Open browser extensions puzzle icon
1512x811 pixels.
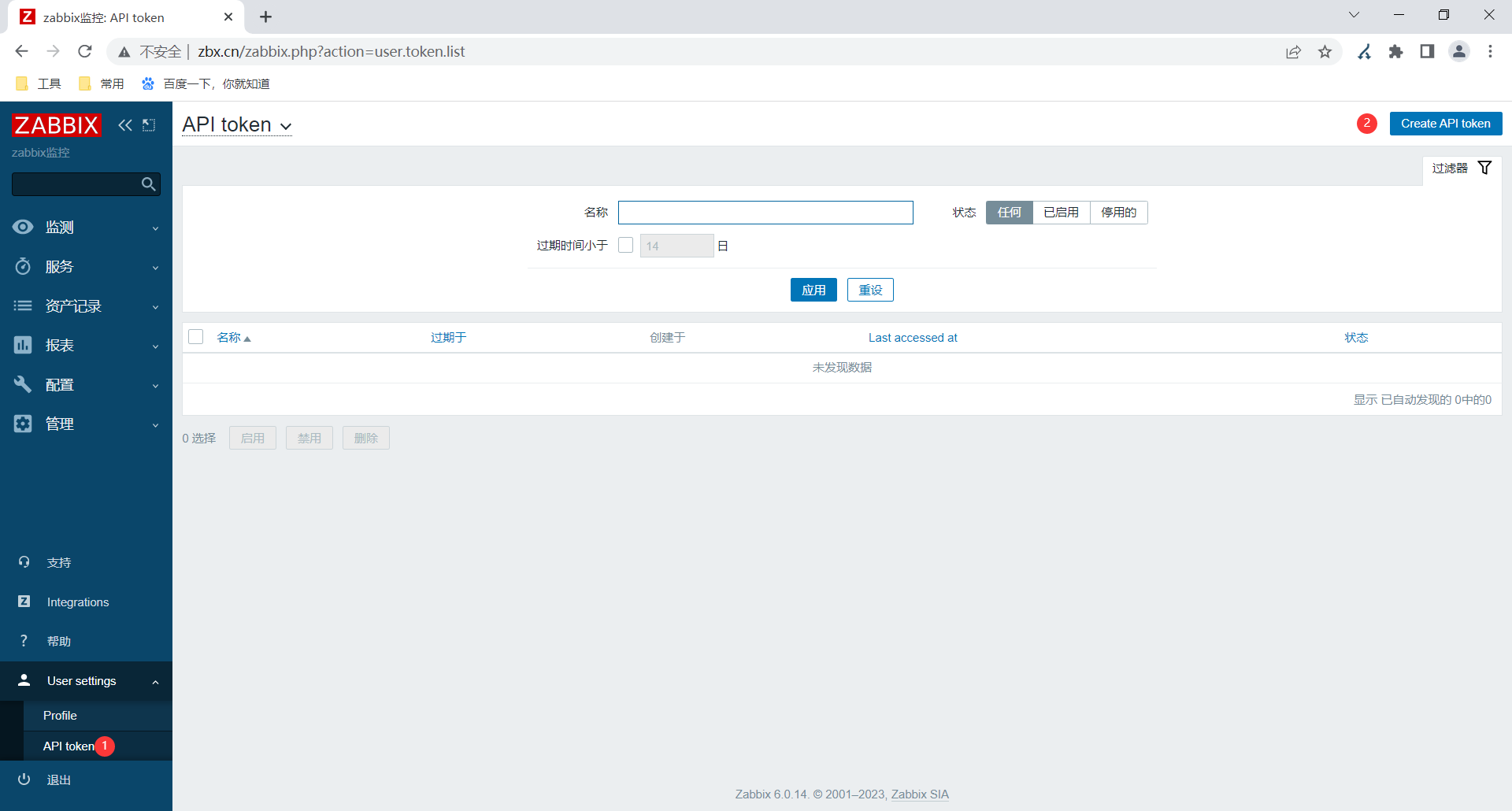click(1395, 52)
